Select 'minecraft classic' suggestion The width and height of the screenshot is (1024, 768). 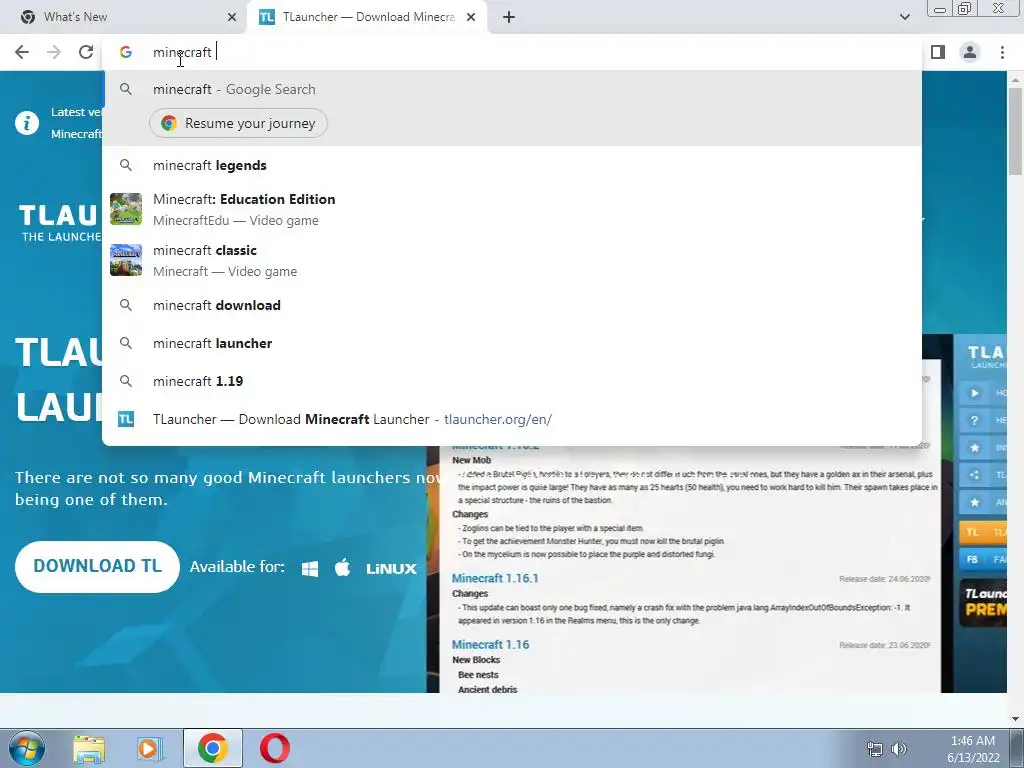pos(511,261)
